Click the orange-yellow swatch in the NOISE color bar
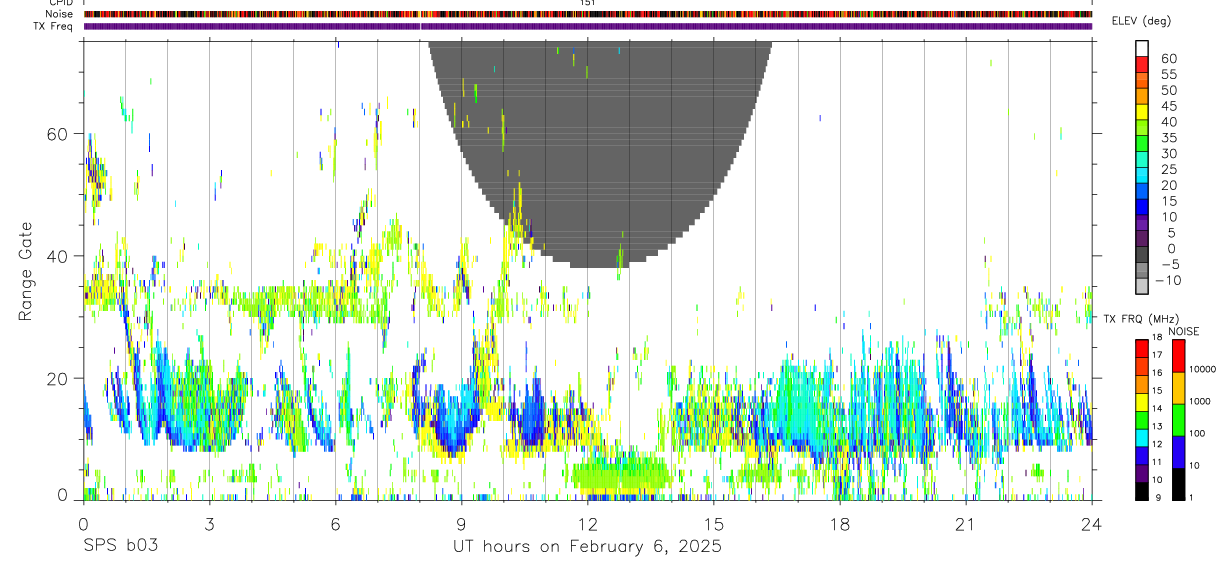The width and height of the screenshot is (1228, 567). point(1178,388)
